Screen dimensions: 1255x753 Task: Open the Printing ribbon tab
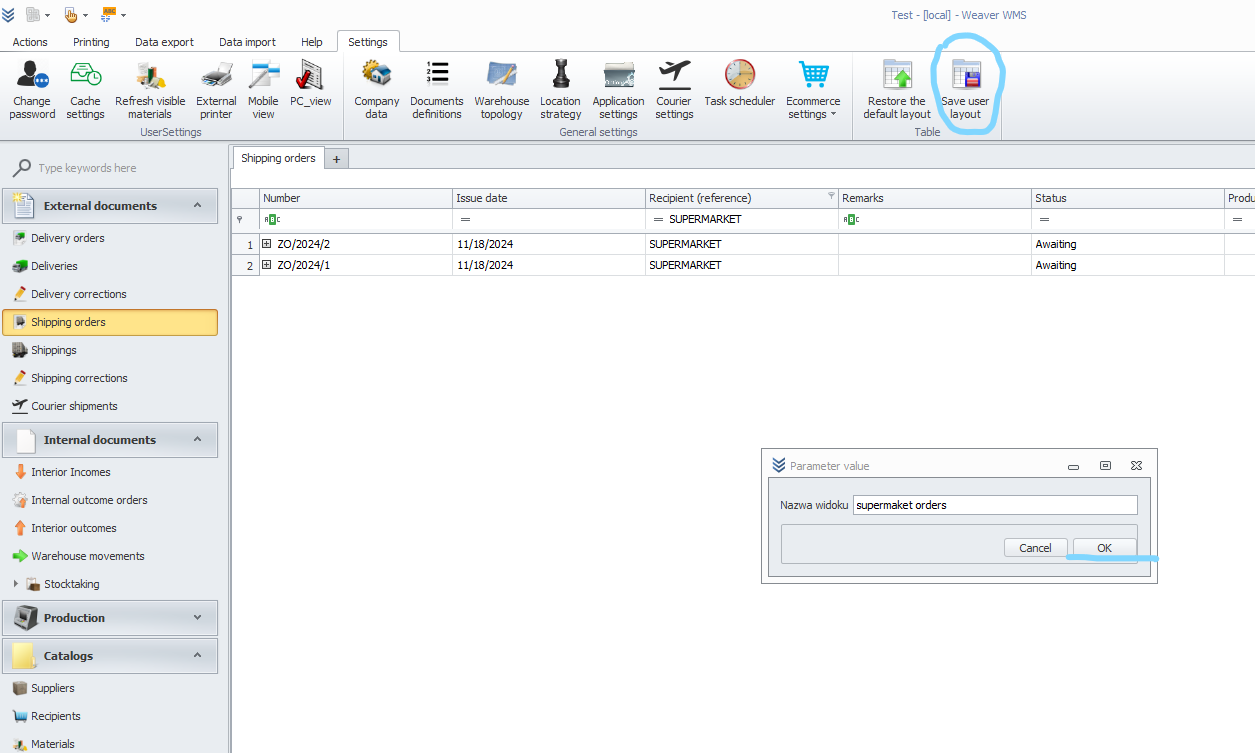tap(91, 42)
